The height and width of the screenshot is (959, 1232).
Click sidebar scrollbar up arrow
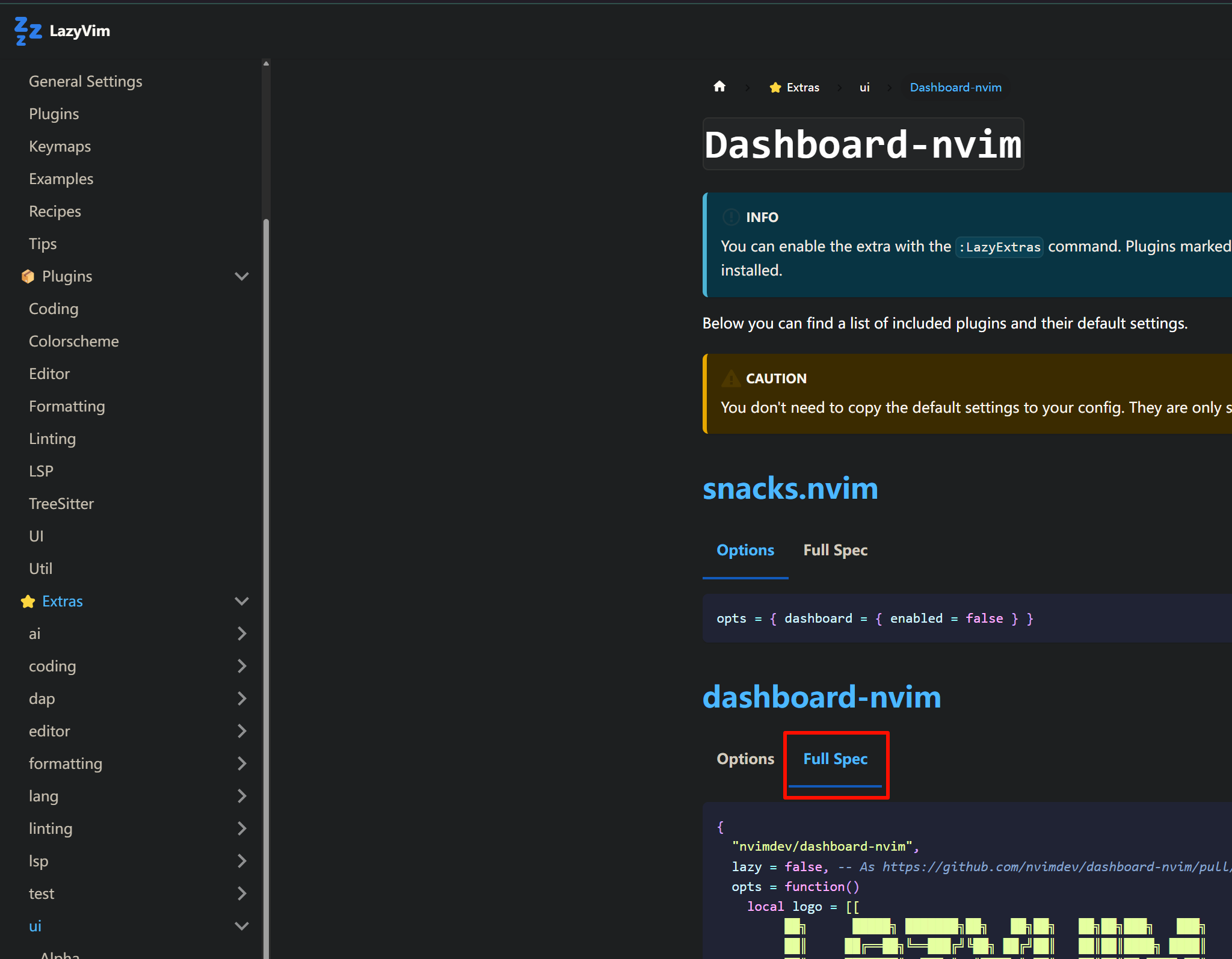pyautogui.click(x=266, y=63)
